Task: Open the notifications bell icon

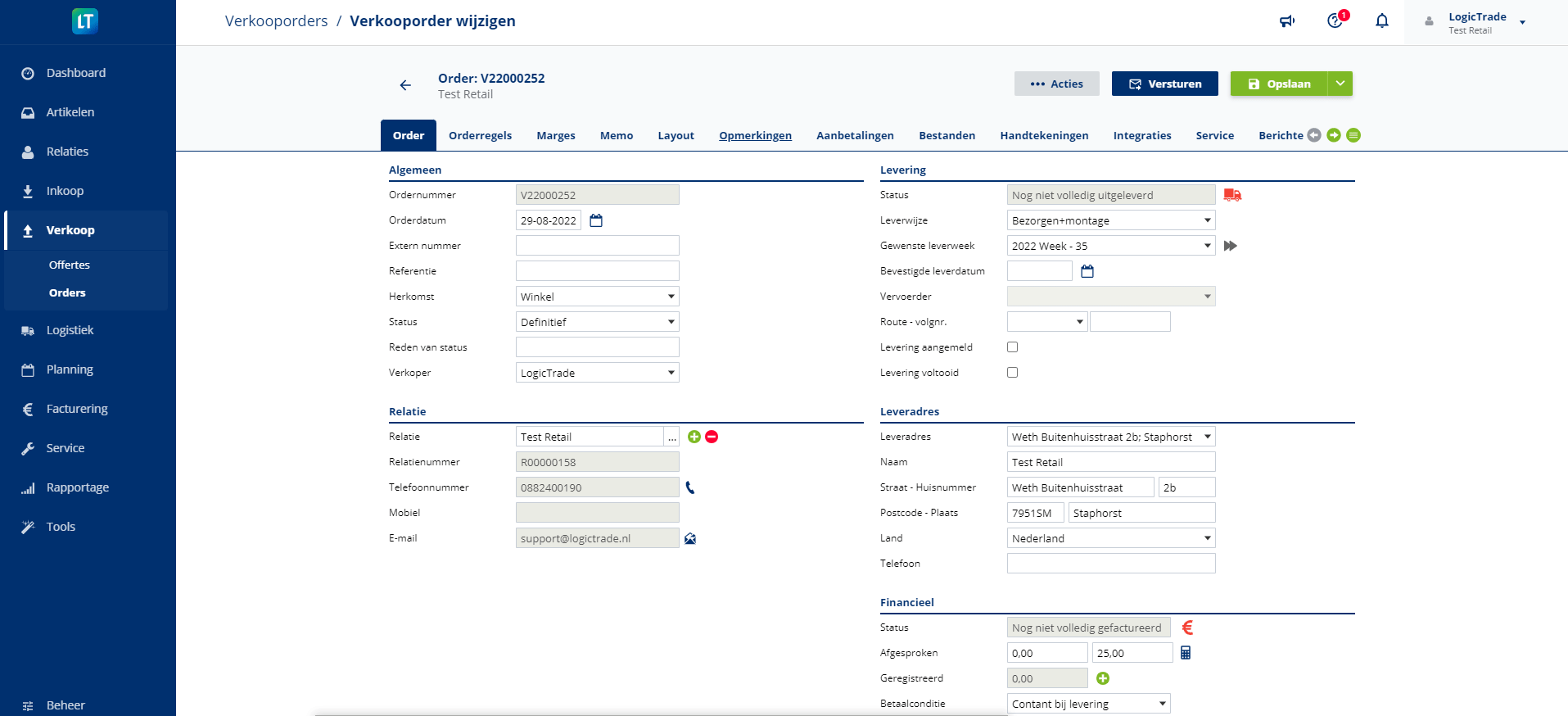Action: click(1382, 21)
